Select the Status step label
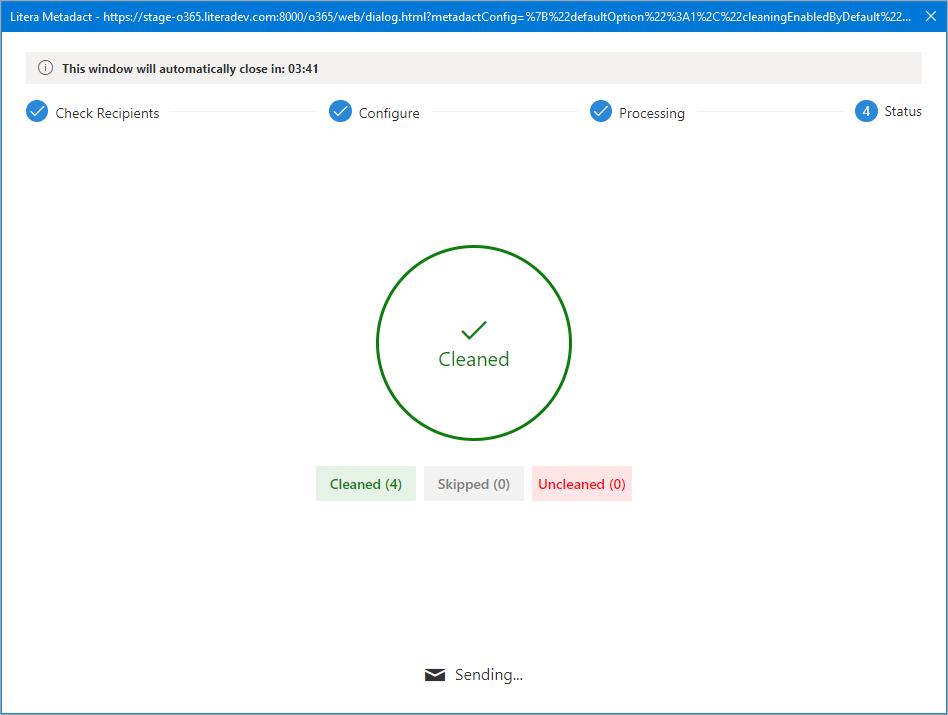948x715 pixels. pos(902,111)
